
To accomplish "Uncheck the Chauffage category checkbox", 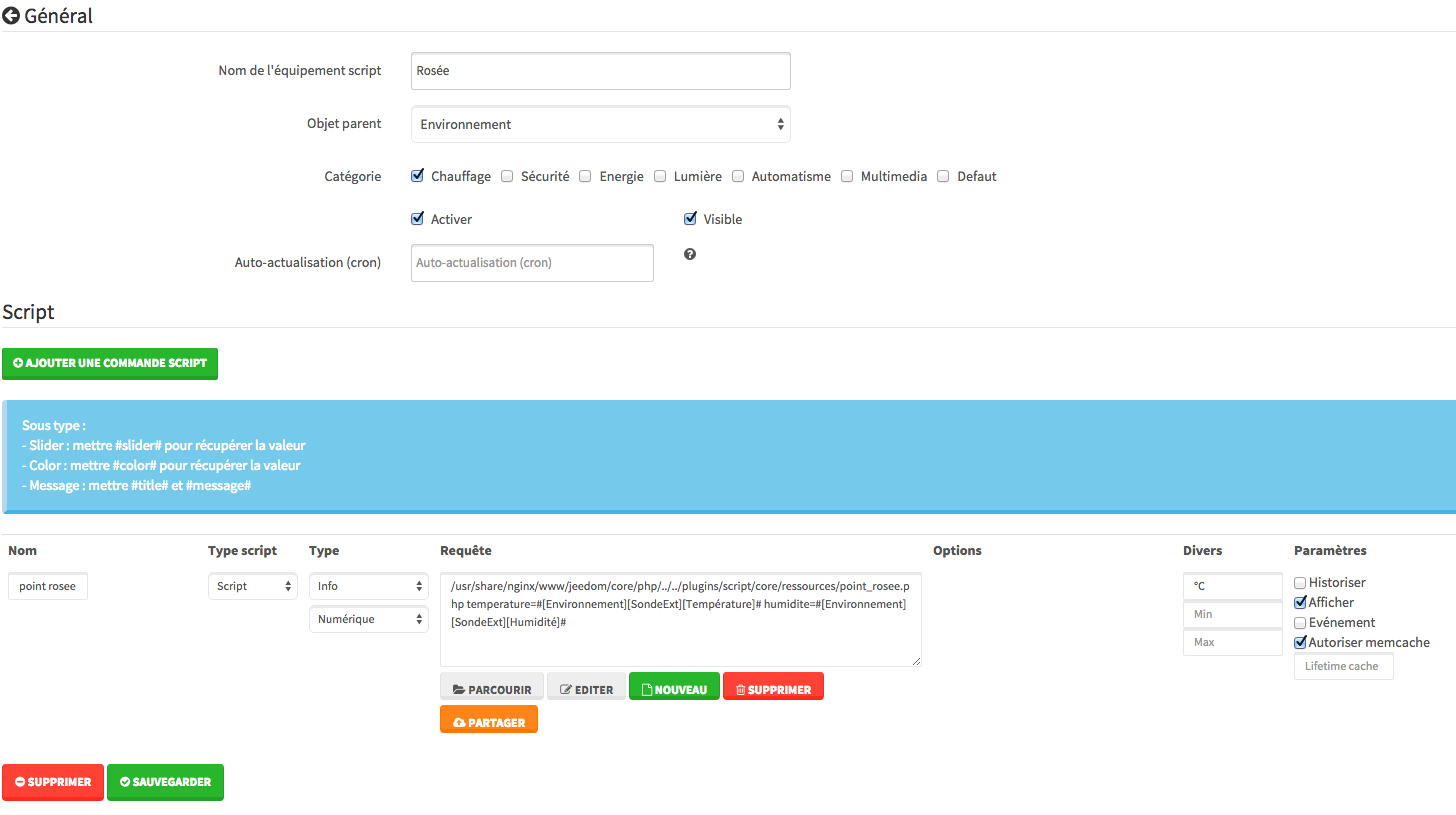I will pos(418,176).
